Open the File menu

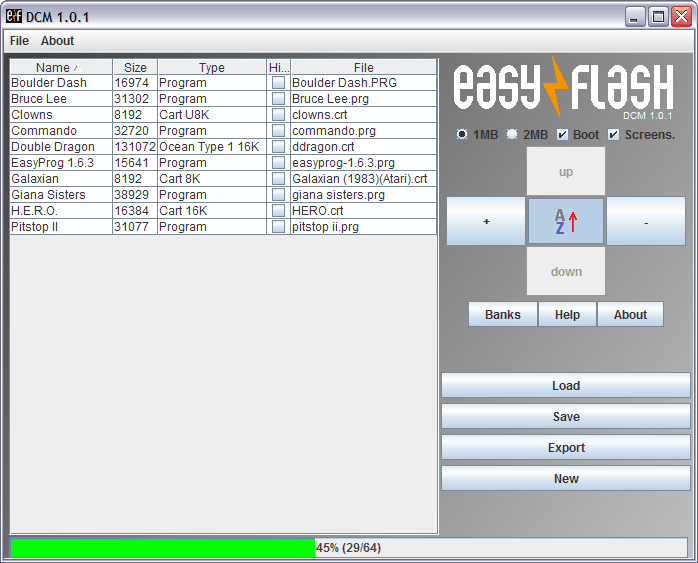19,41
